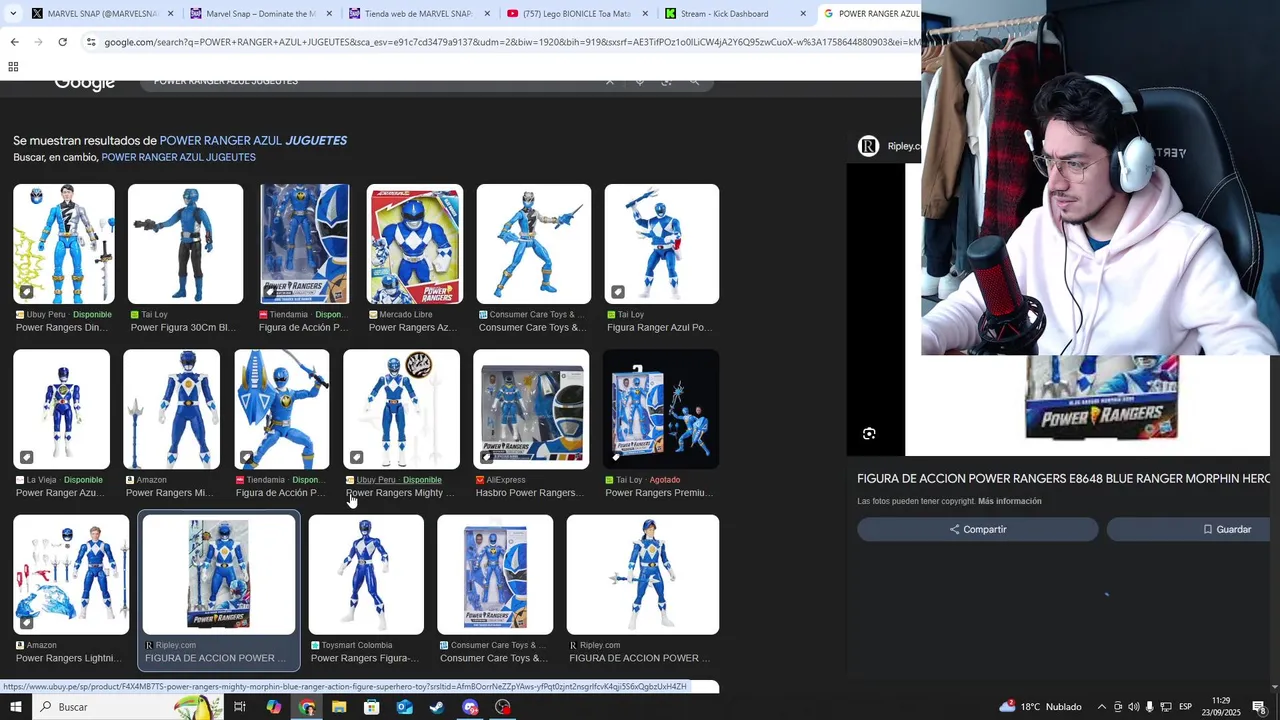Click the microphone tray icon

[x=1150, y=707]
